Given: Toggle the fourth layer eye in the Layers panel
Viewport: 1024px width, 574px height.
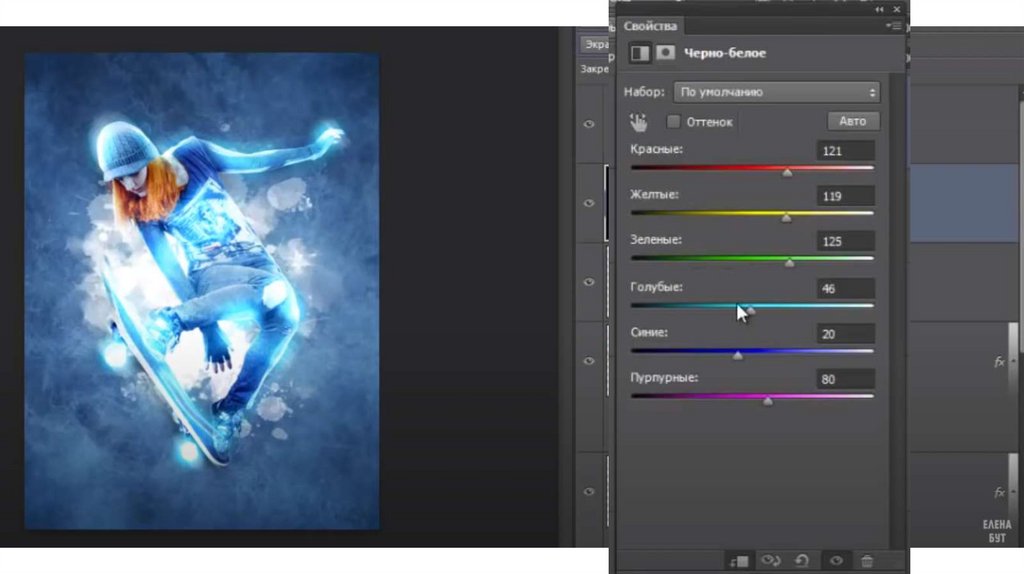Looking at the screenshot, I should pos(589,360).
